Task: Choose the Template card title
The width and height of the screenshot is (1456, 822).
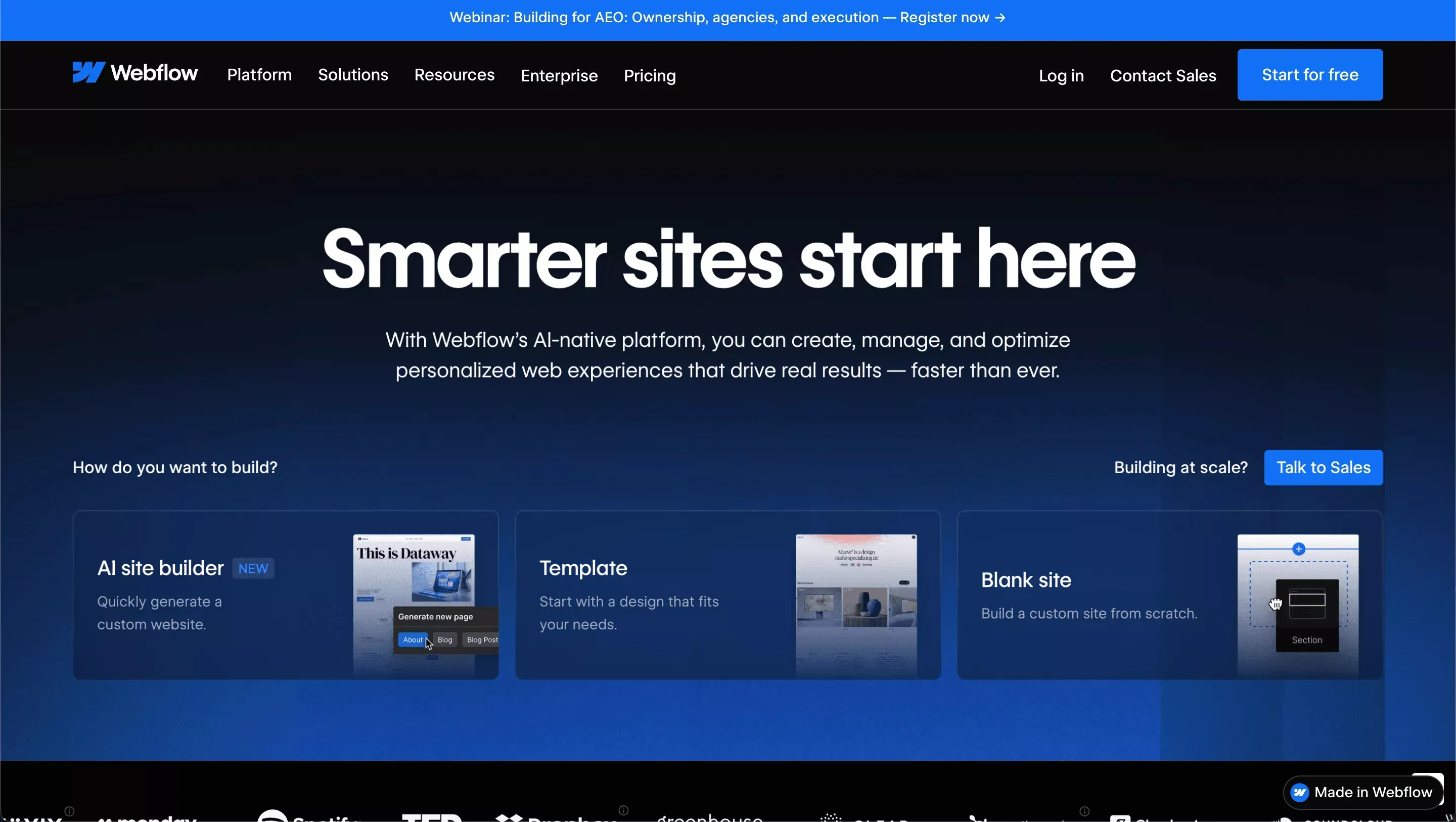Action: point(583,568)
